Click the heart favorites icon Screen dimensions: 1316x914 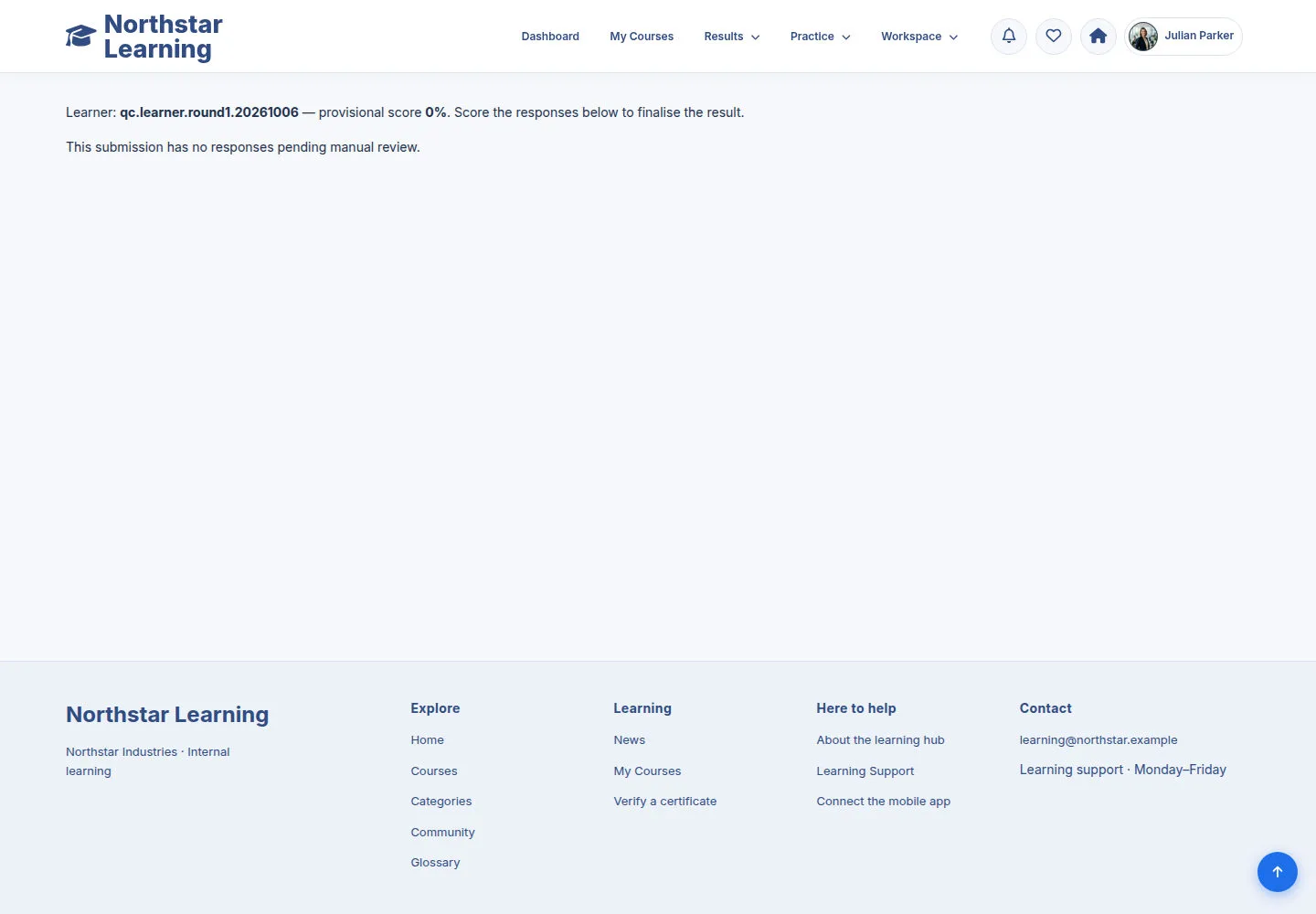point(1054,37)
